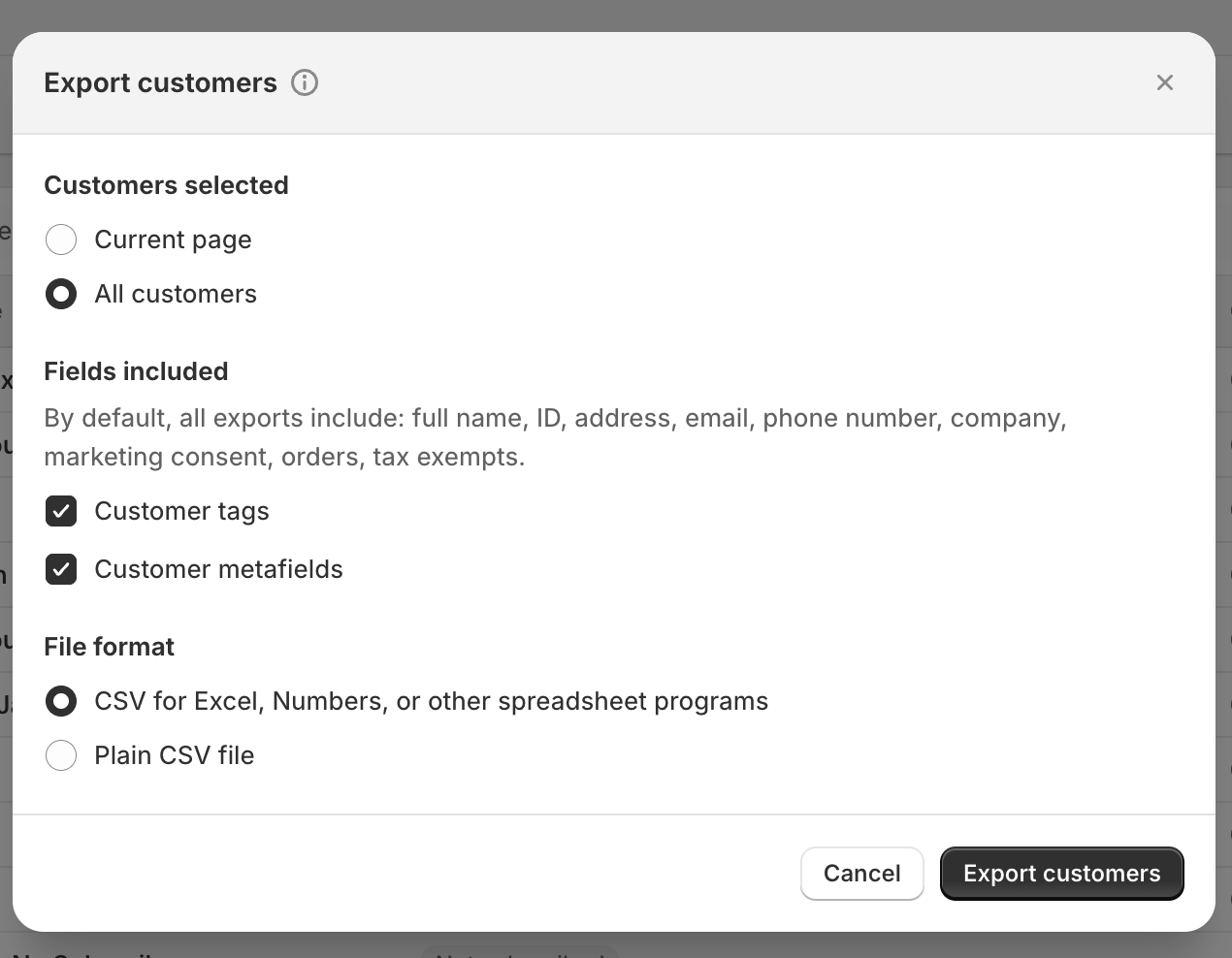Click the "CSV for Excel, Numbers" option text
The width and height of the screenshot is (1232, 958).
pos(431,701)
